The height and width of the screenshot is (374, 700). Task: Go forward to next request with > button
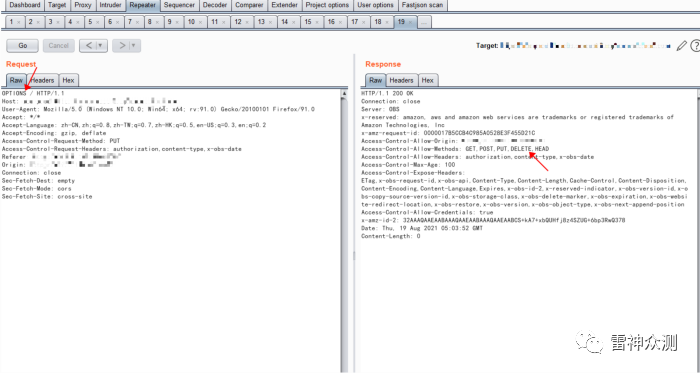(121, 46)
